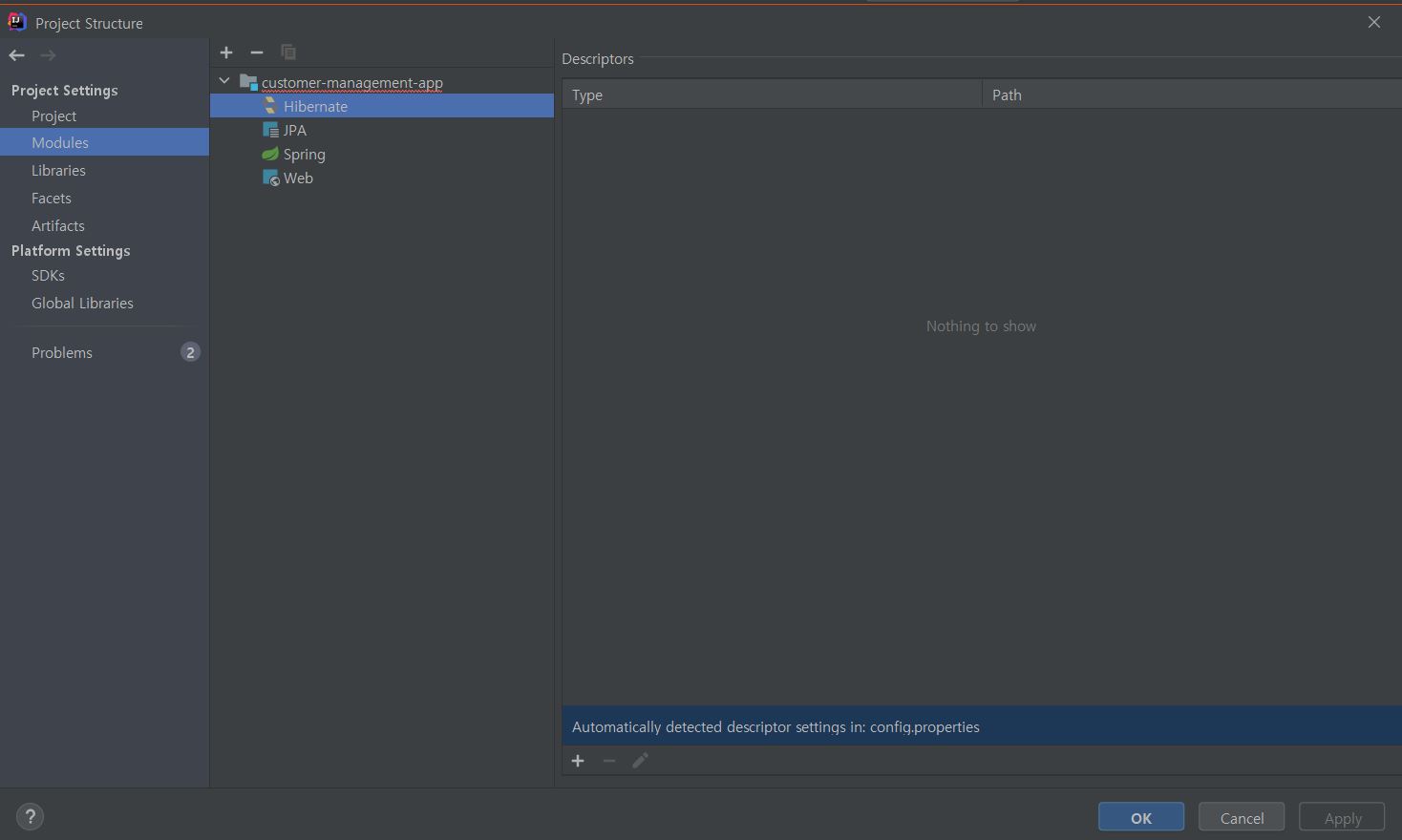Click the Problems count badge showing 2
Image resolution: width=1402 pixels, height=840 pixels.
(190, 352)
